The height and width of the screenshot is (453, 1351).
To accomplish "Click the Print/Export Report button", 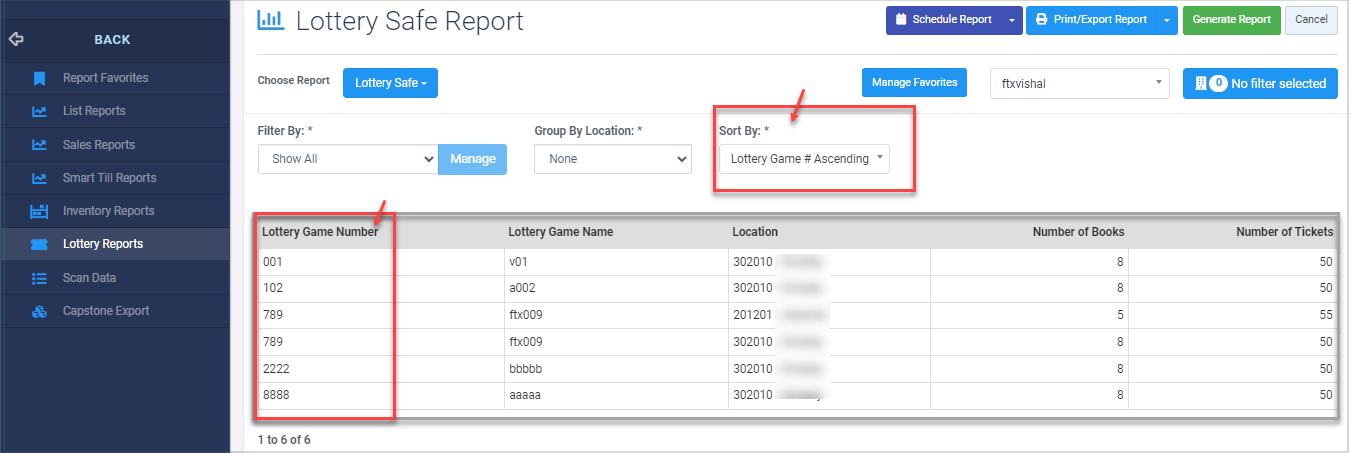I will pos(1090,19).
